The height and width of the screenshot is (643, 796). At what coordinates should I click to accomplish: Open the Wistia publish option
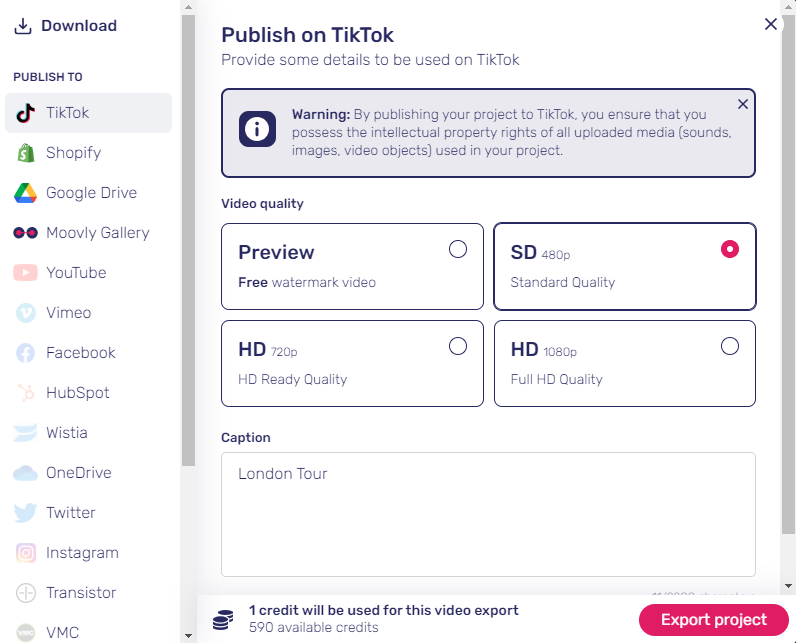pos(65,433)
